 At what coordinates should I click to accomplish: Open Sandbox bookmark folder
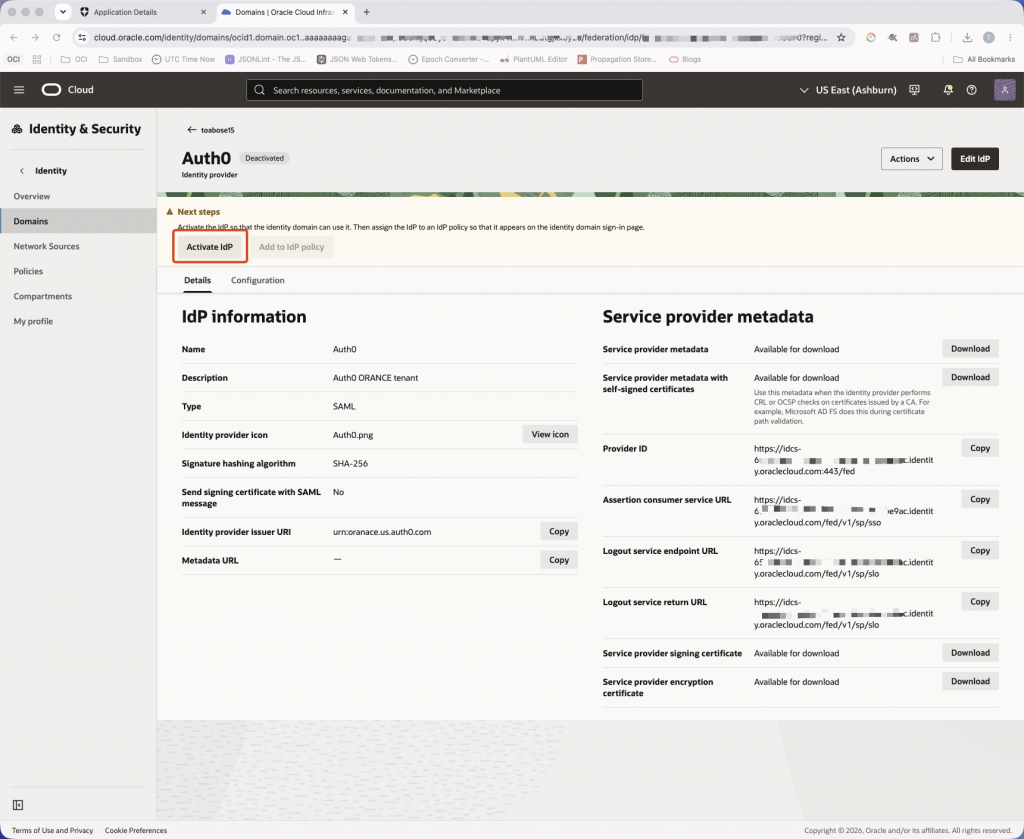[120, 59]
